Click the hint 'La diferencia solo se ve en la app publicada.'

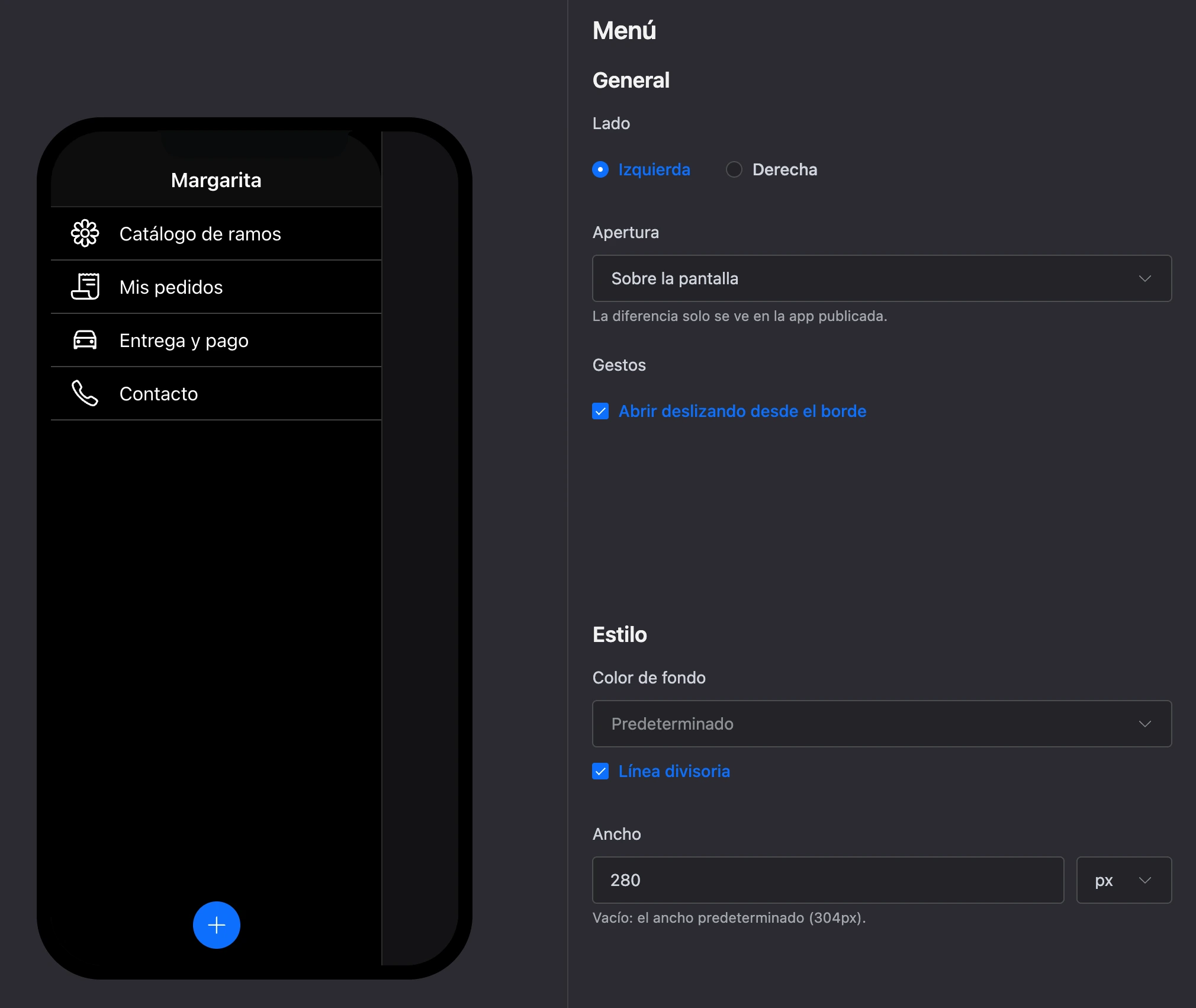pyautogui.click(x=740, y=316)
